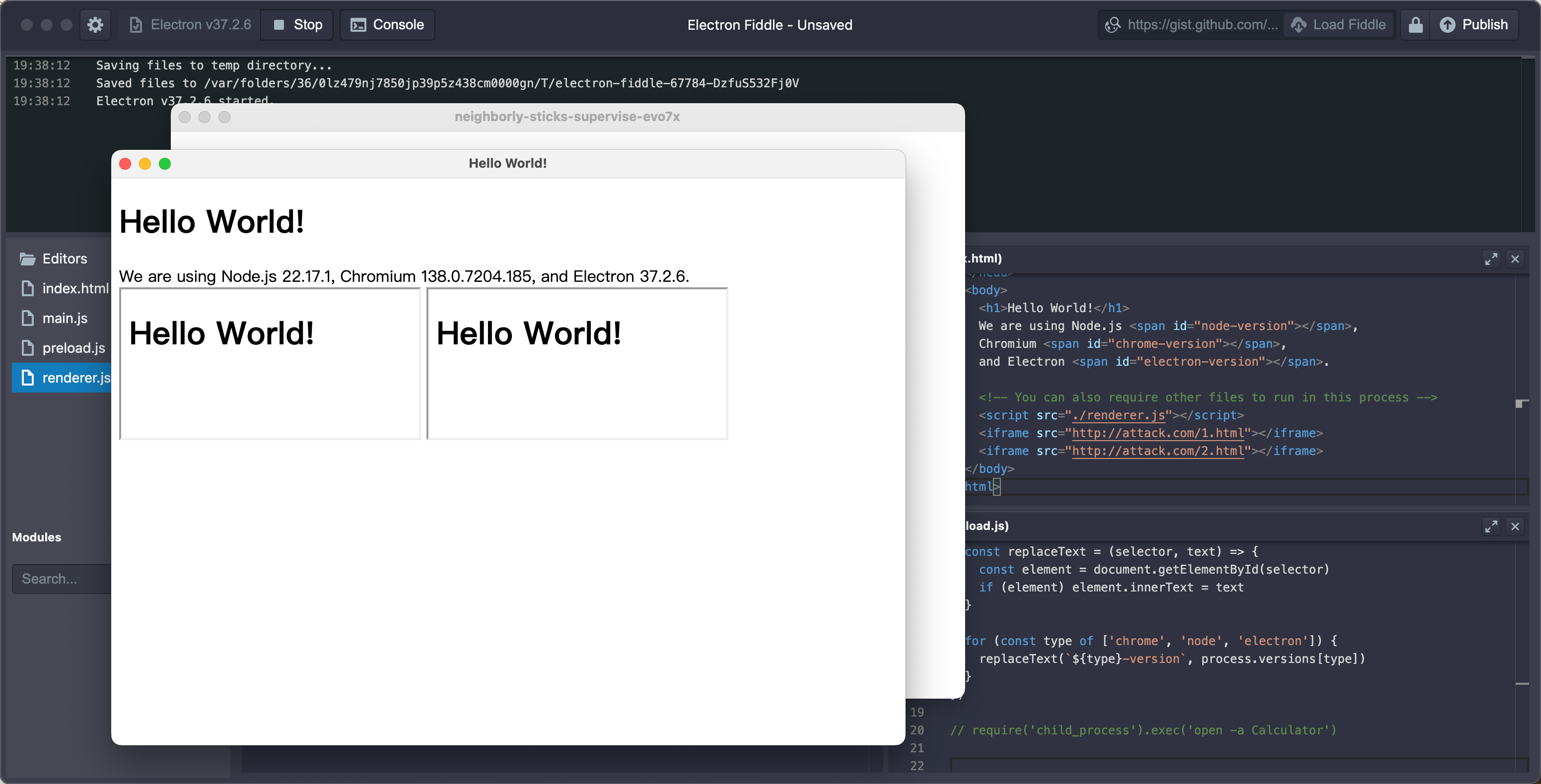This screenshot has height=784, width=1541.
Task: Select main.js in the Editors list
Action: (62, 318)
